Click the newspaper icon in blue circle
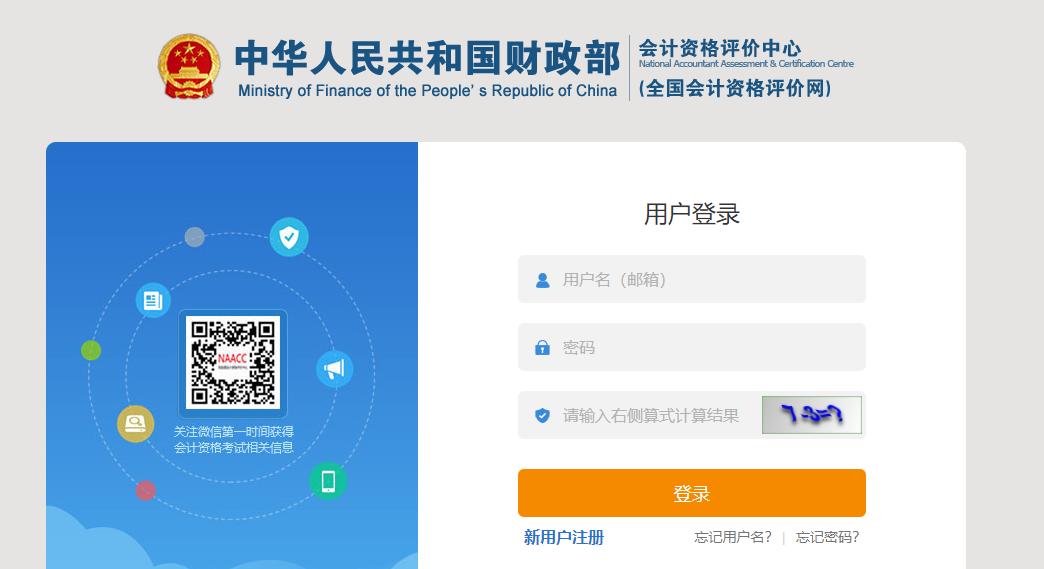The height and width of the screenshot is (569, 1044). pos(153,300)
